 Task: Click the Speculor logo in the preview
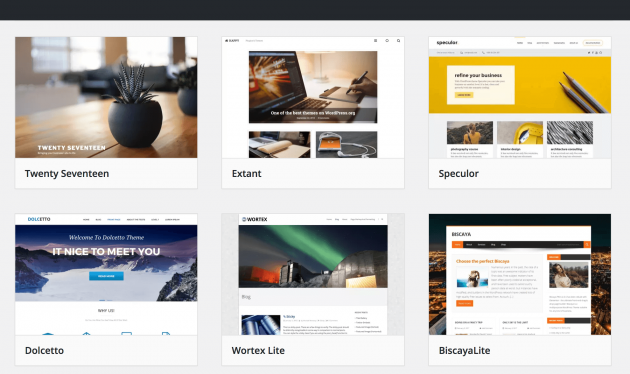click(447, 43)
